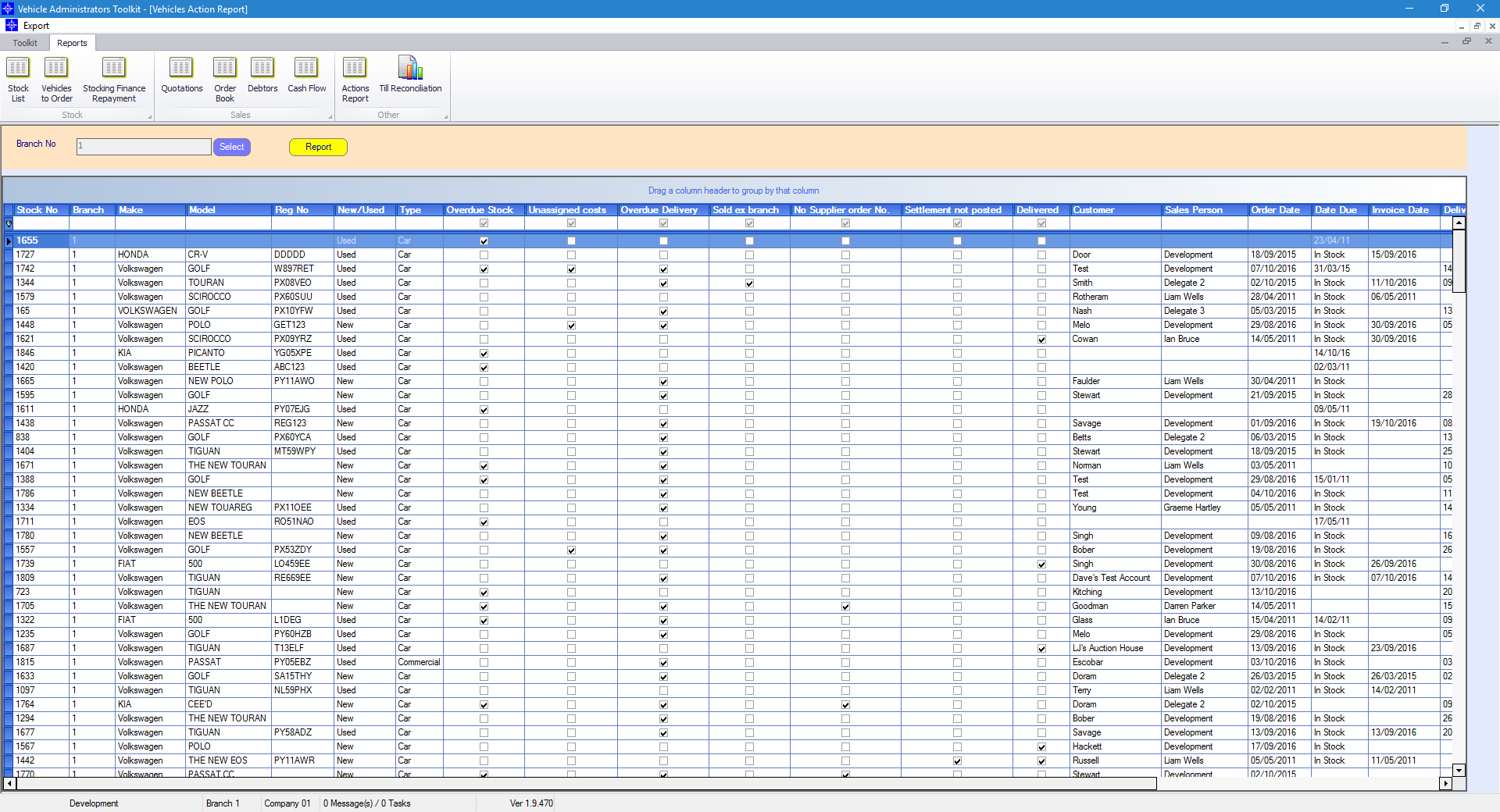Select invoice date '26/03/2015'

click(1404, 676)
